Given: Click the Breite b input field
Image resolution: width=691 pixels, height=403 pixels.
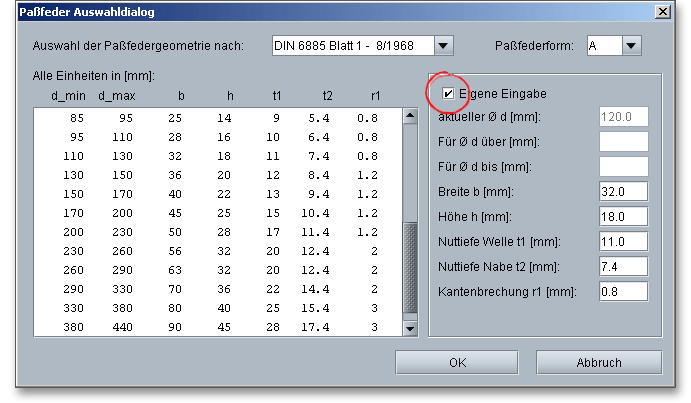Looking at the screenshot, I should click(x=623, y=191).
